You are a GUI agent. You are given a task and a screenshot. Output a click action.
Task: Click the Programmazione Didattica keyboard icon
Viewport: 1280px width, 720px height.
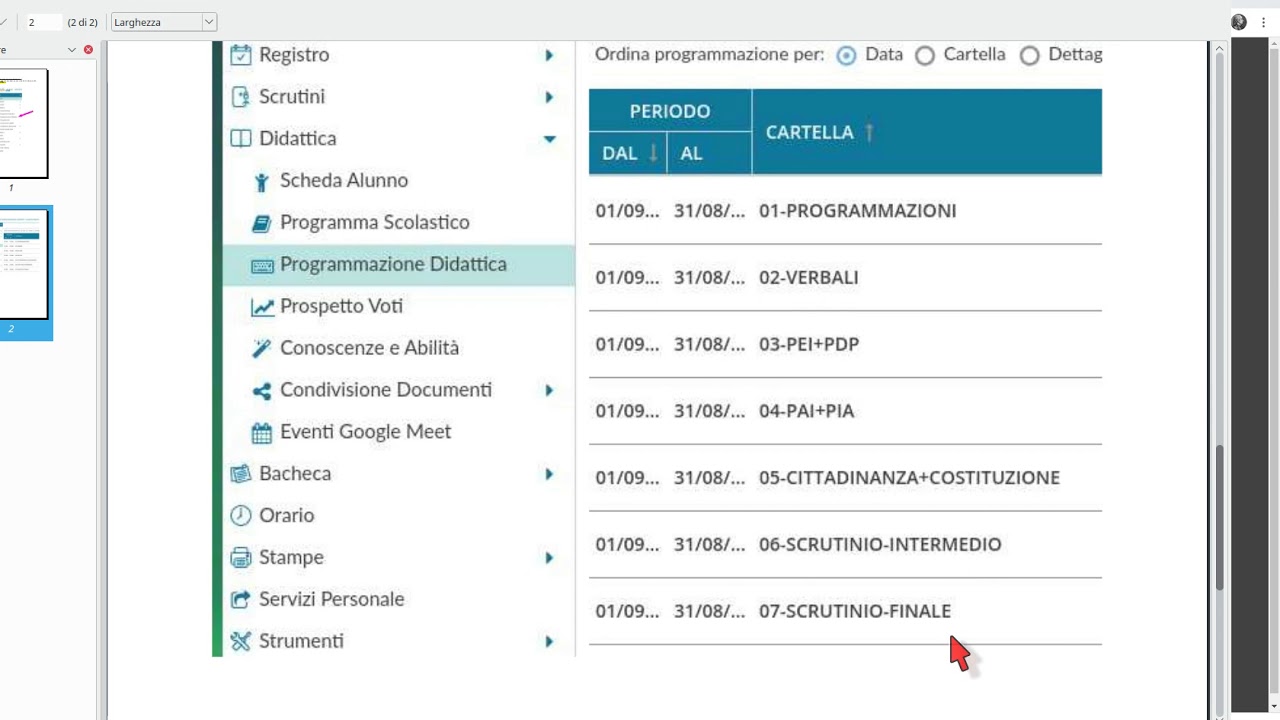coord(262,265)
